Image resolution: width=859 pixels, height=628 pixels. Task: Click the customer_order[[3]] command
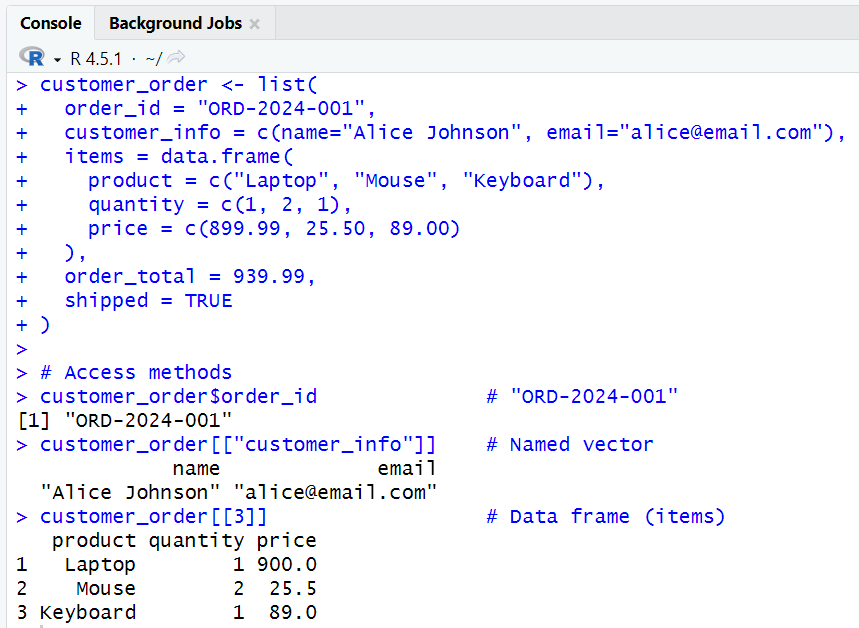[x=152, y=516]
